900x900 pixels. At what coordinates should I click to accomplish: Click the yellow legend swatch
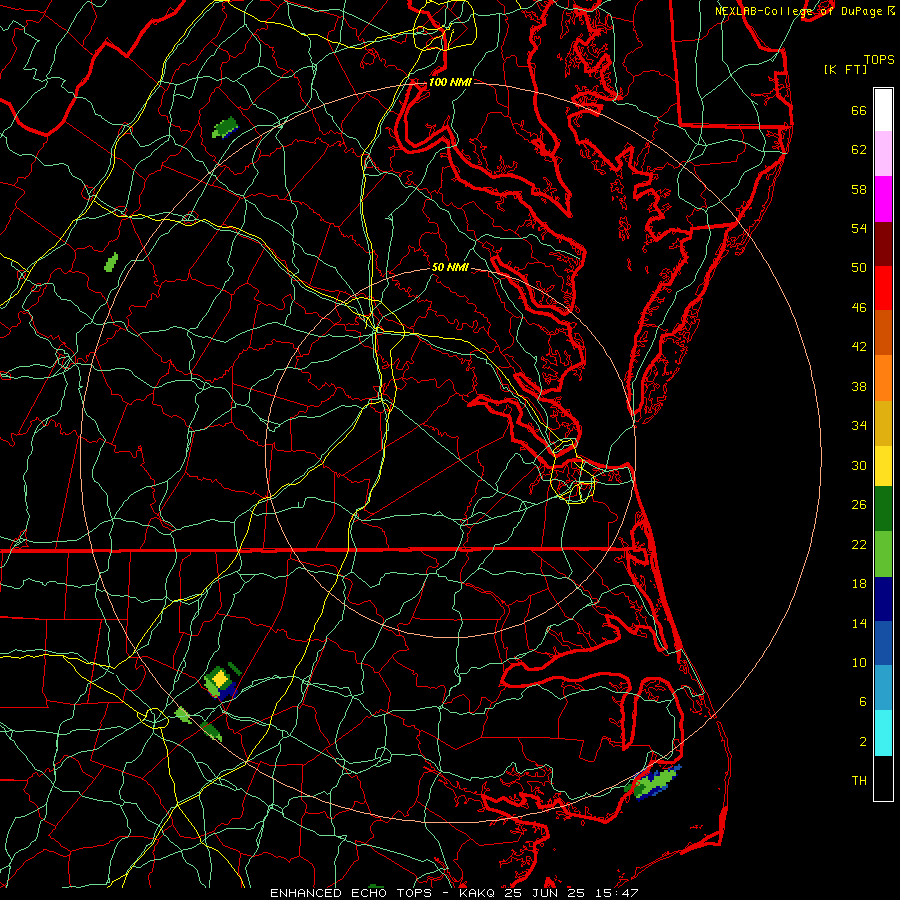tap(883, 465)
